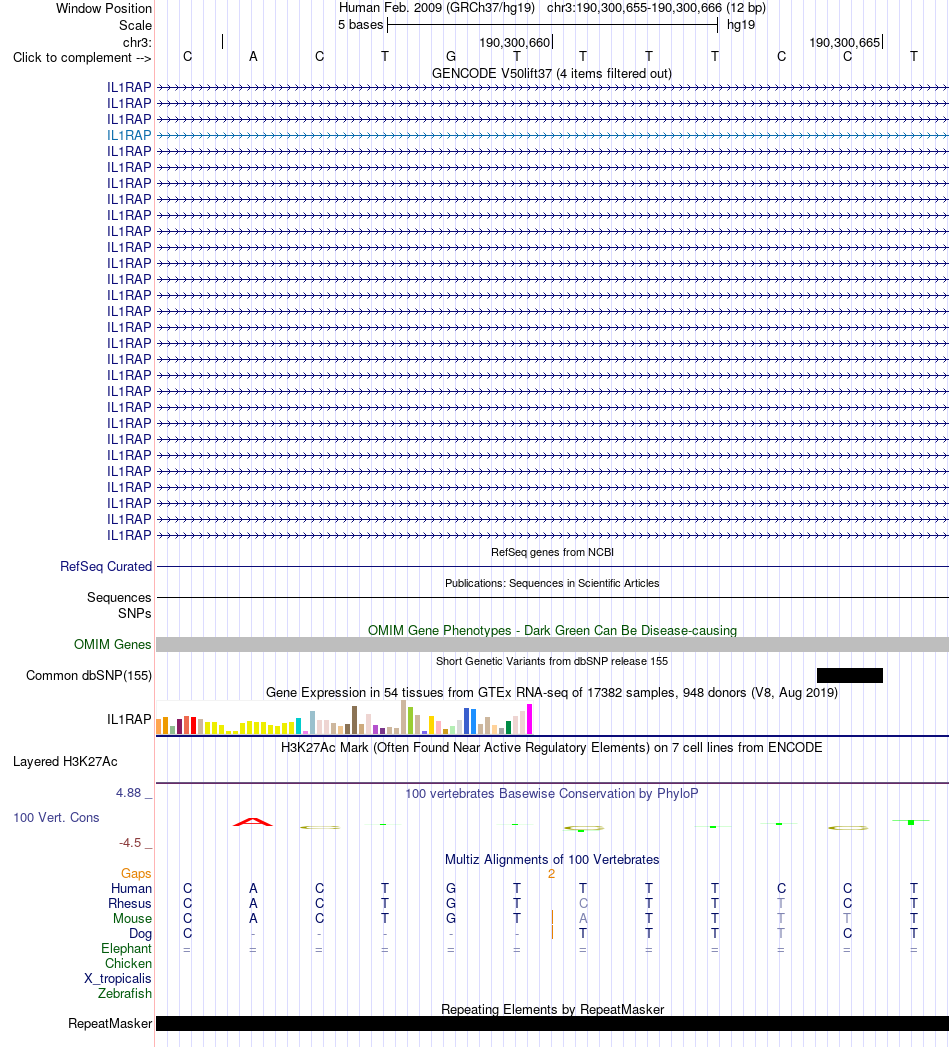Click the Human species label
The height and width of the screenshot is (1047, 950).
pyautogui.click(x=132, y=888)
